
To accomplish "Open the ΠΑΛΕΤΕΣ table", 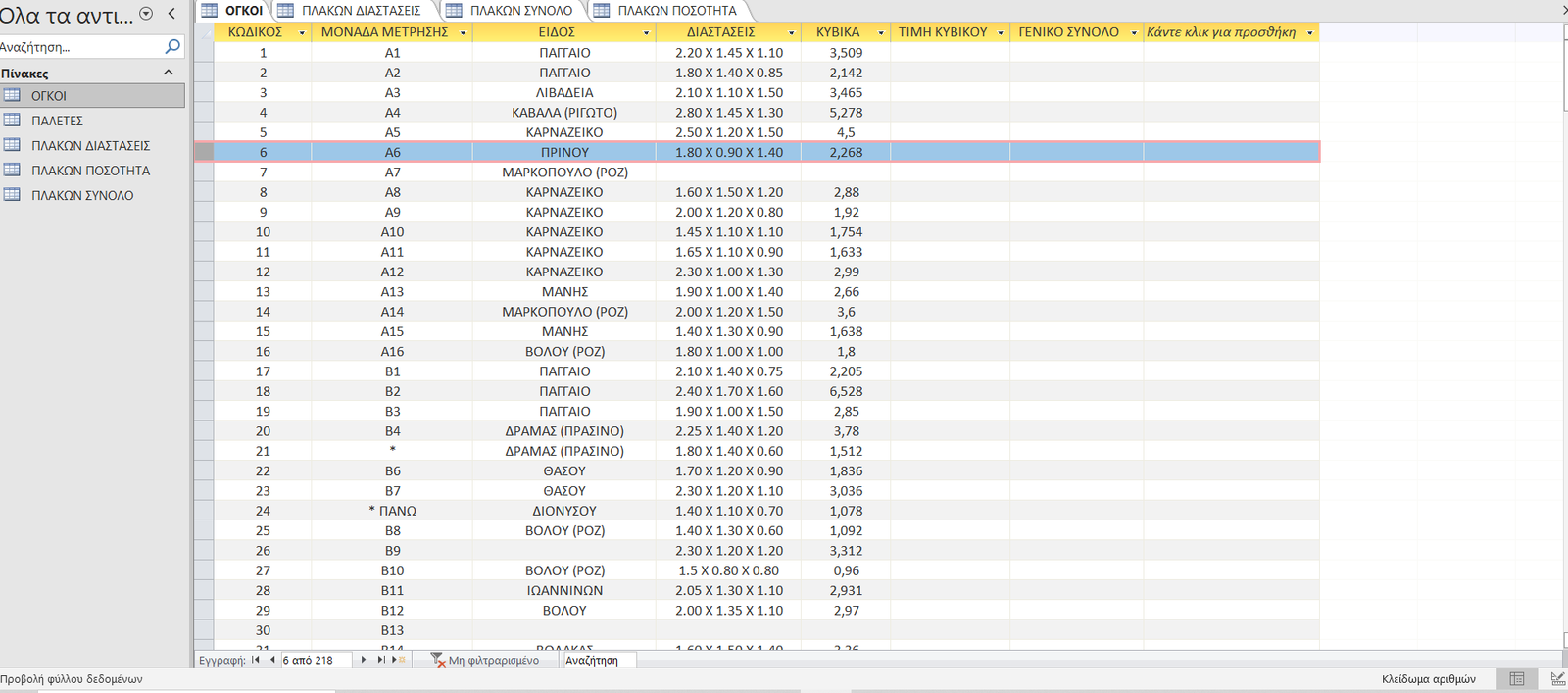I will (x=92, y=121).
